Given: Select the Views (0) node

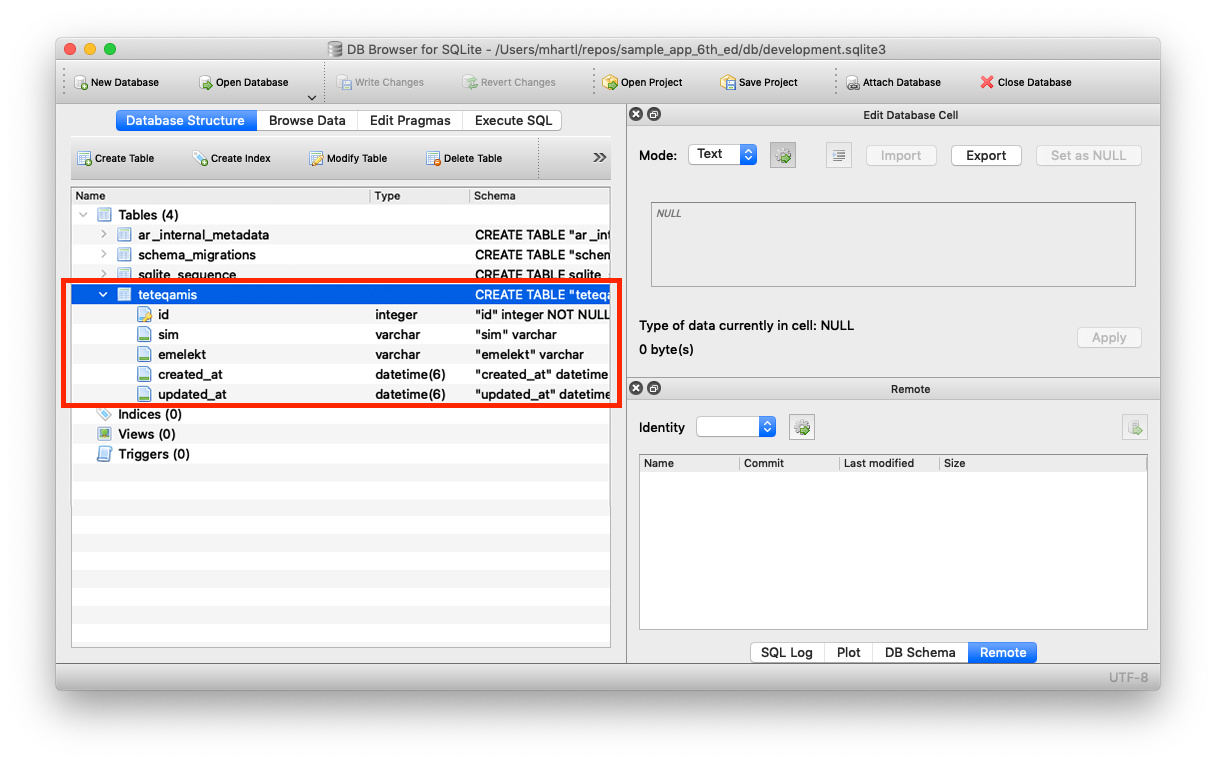Looking at the screenshot, I should [341, 434].
